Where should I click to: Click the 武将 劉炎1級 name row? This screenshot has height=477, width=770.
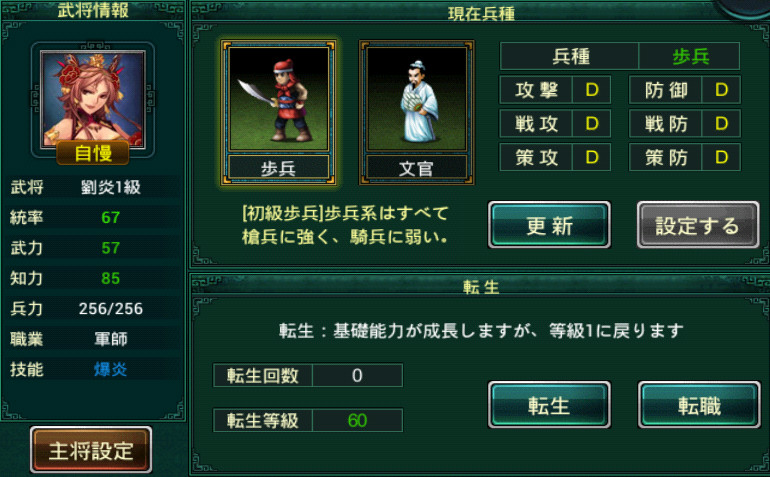coord(93,187)
